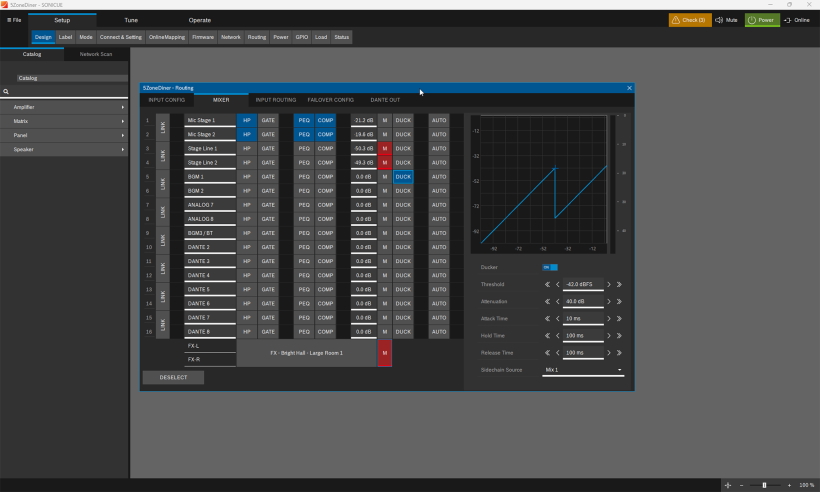The width and height of the screenshot is (820, 492).
Task: Click Attack Time single-left arrow
Action: [x=557, y=318]
